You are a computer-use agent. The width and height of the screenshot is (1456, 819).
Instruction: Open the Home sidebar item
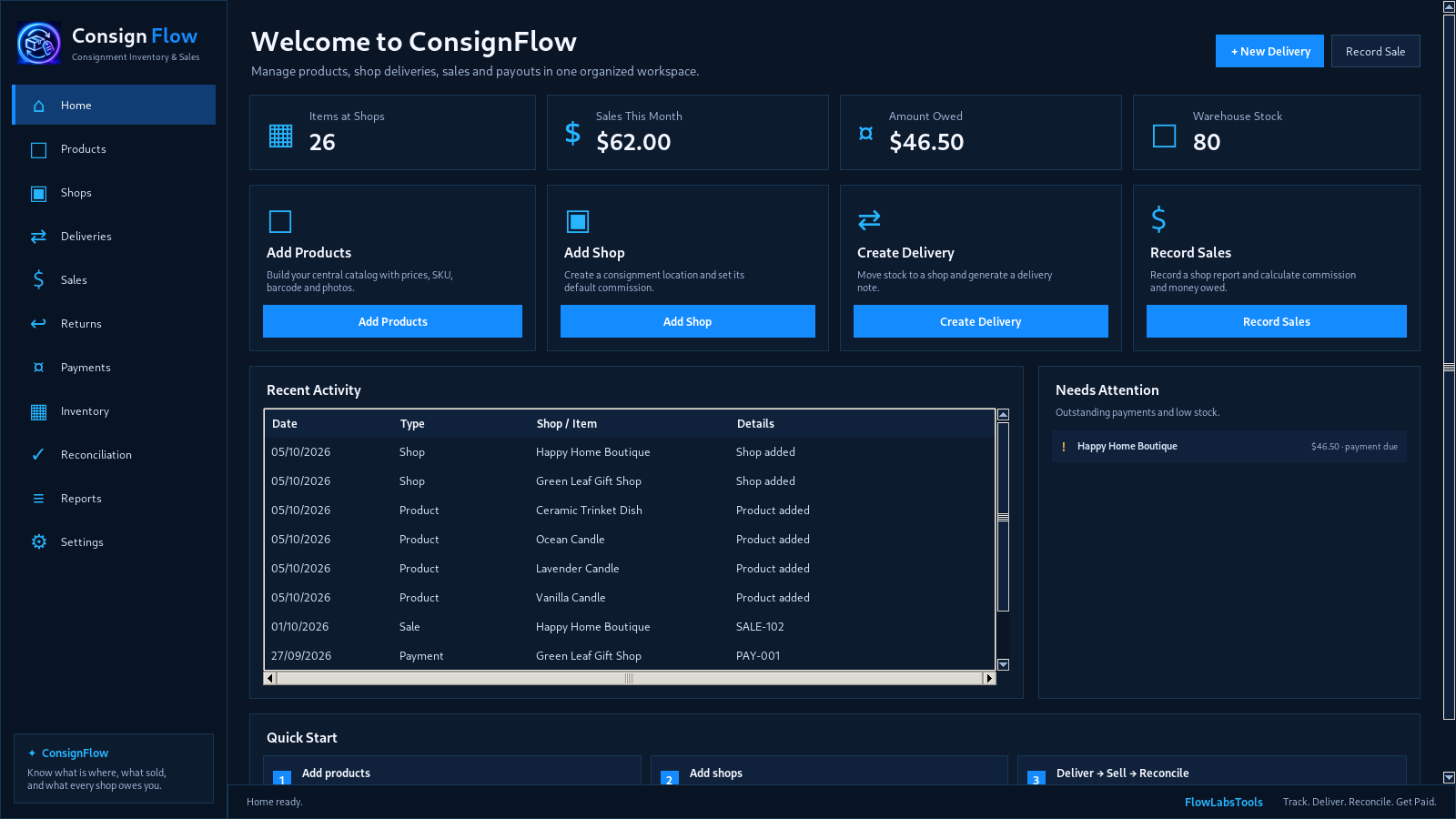click(114, 105)
